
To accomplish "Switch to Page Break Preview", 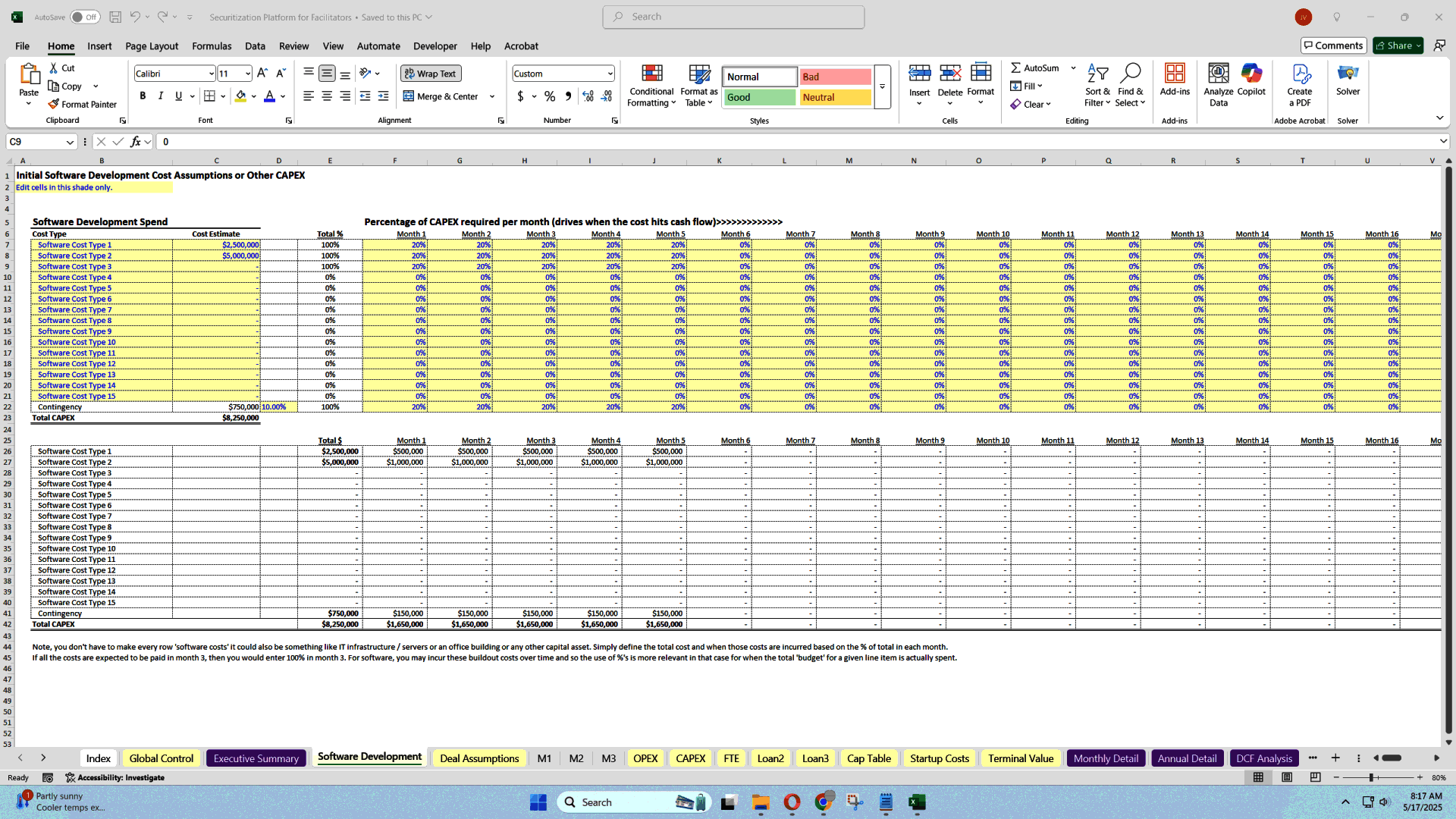I will tap(1315, 777).
